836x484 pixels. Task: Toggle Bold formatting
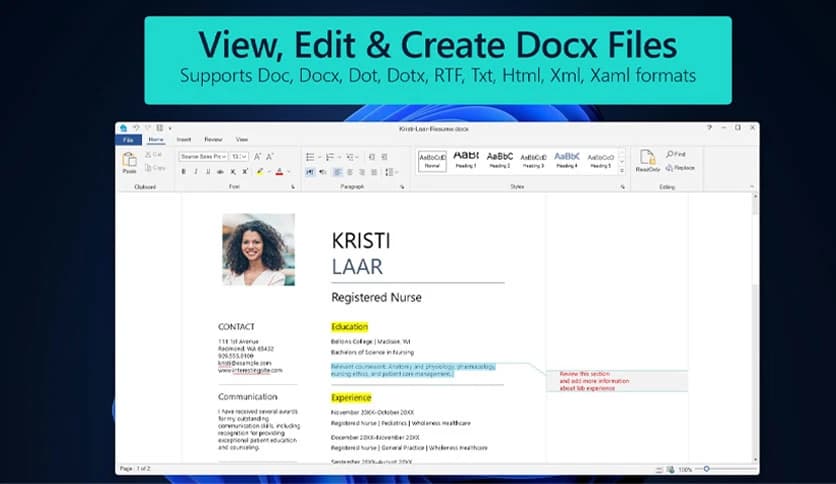point(183,172)
